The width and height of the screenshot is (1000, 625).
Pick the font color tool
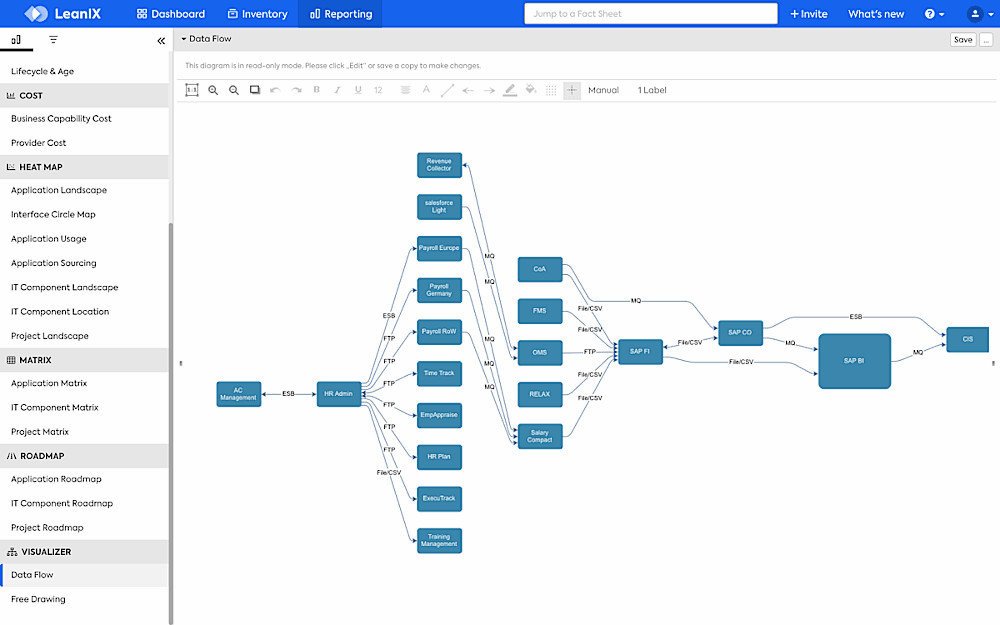click(426, 90)
